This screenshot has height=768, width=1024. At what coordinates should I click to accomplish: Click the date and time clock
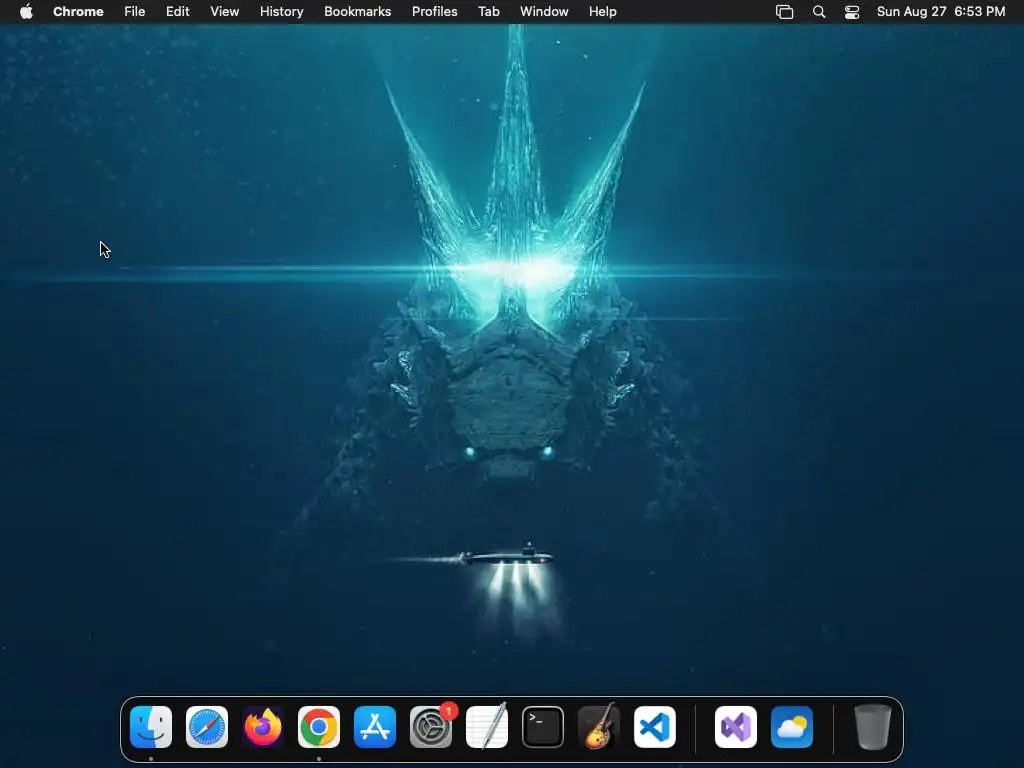click(x=940, y=12)
